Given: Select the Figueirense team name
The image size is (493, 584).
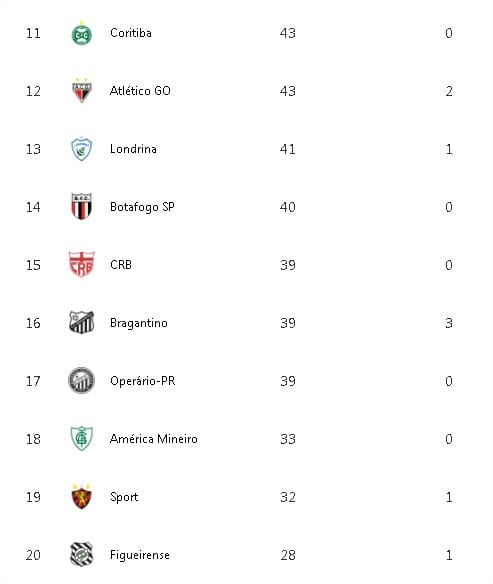Looking at the screenshot, I should pos(140,555).
